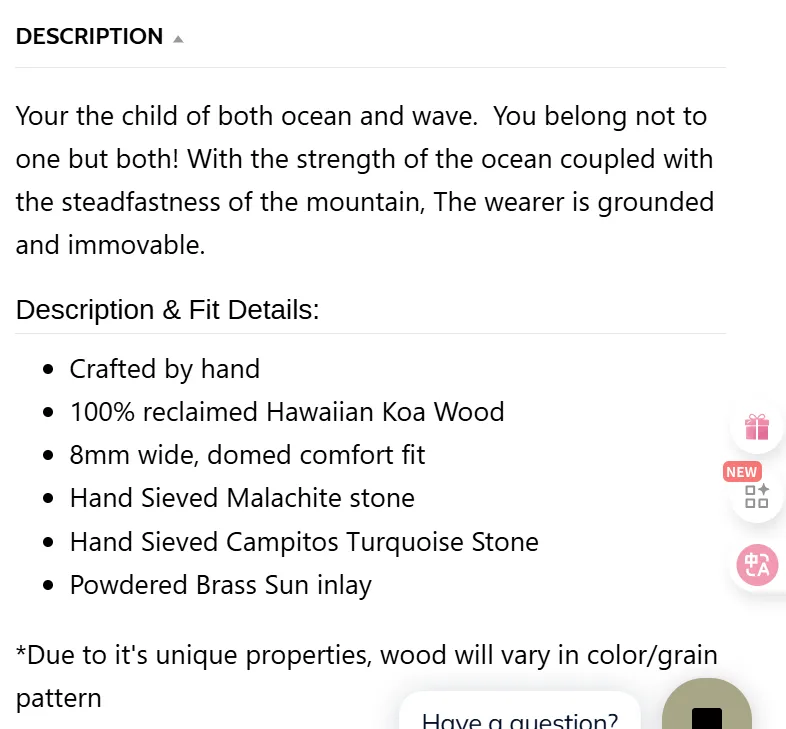Click "100% reclaimed Hawaiian Koa Wood" bullet
The height and width of the screenshot is (729, 786).
pos(287,412)
